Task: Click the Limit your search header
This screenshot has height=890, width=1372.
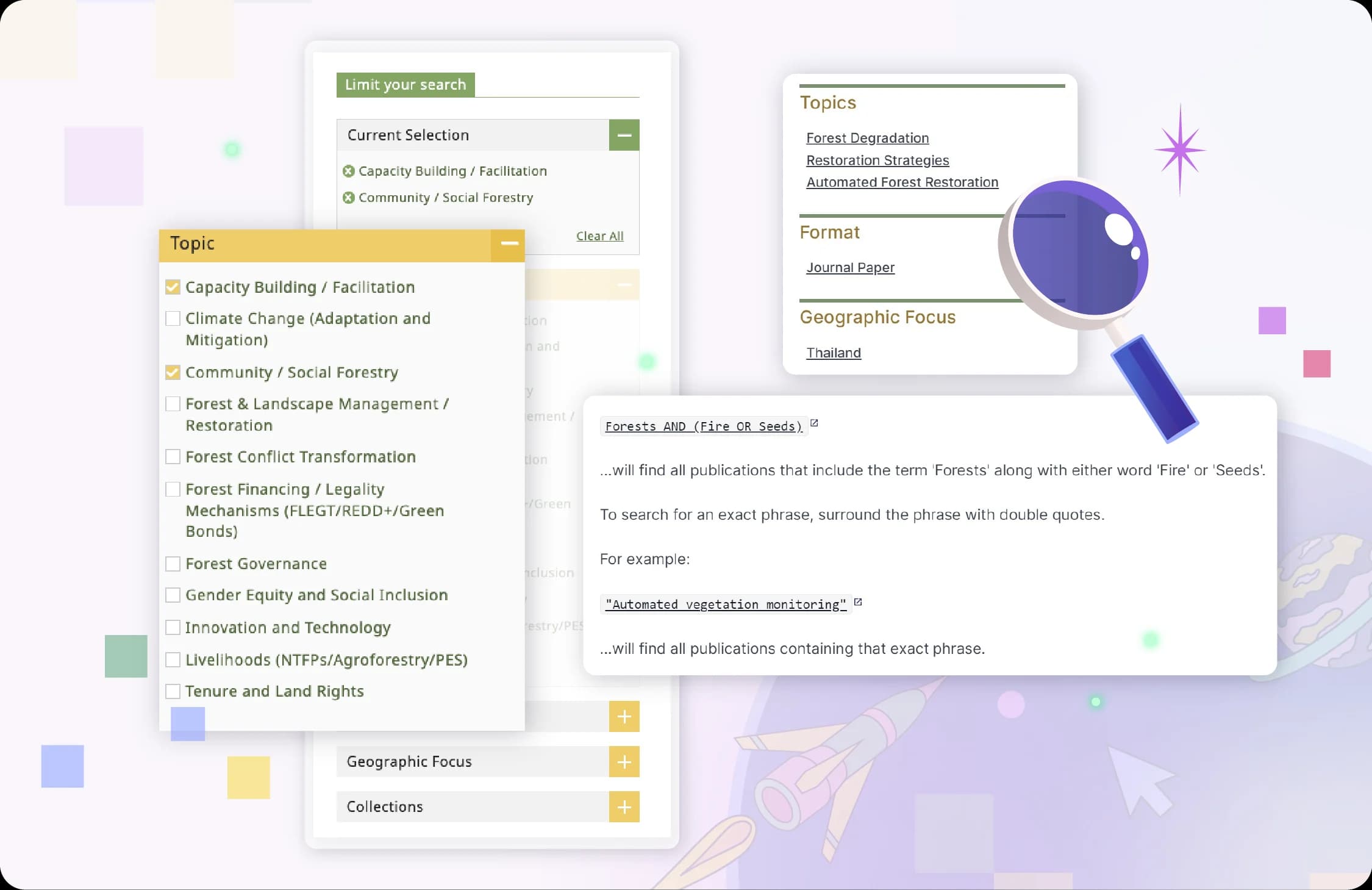Action: [x=405, y=84]
